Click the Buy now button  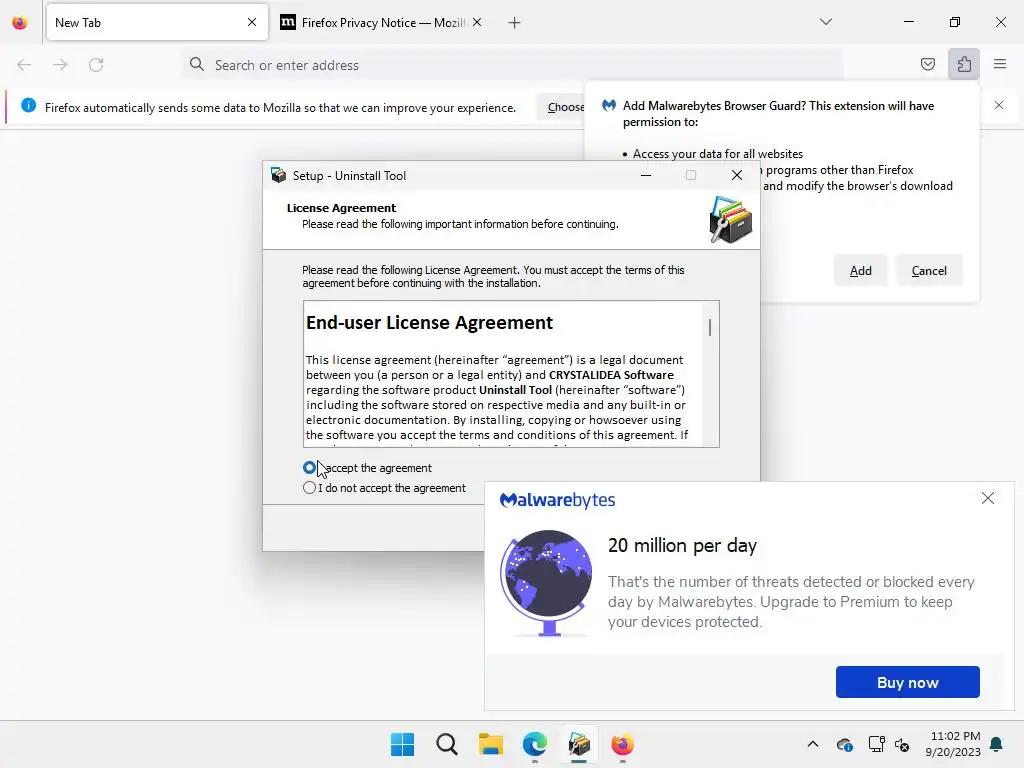pos(907,682)
